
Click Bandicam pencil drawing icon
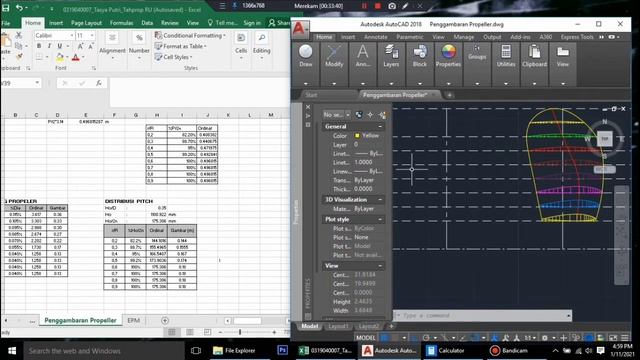[x=405, y=6]
